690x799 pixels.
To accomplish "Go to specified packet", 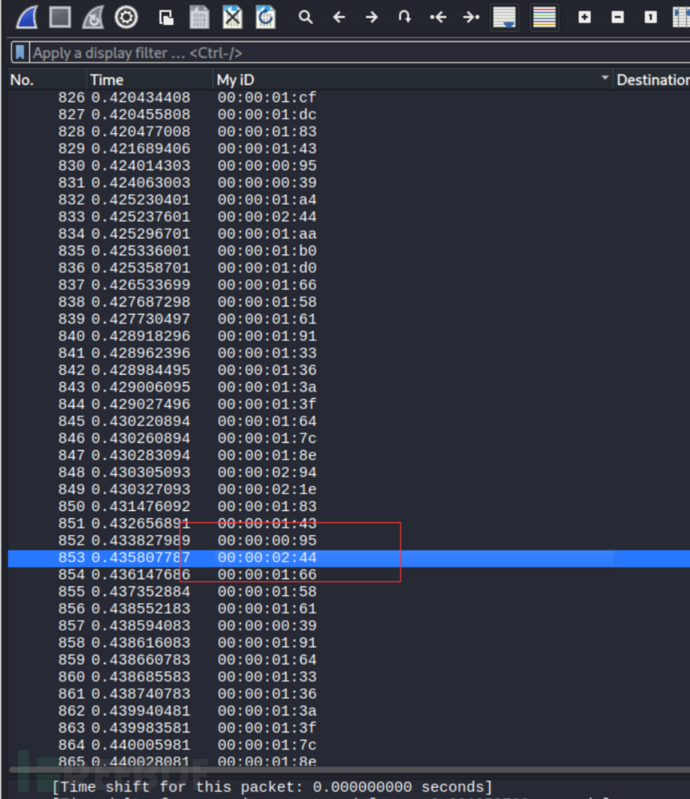I will pyautogui.click(x=405, y=17).
